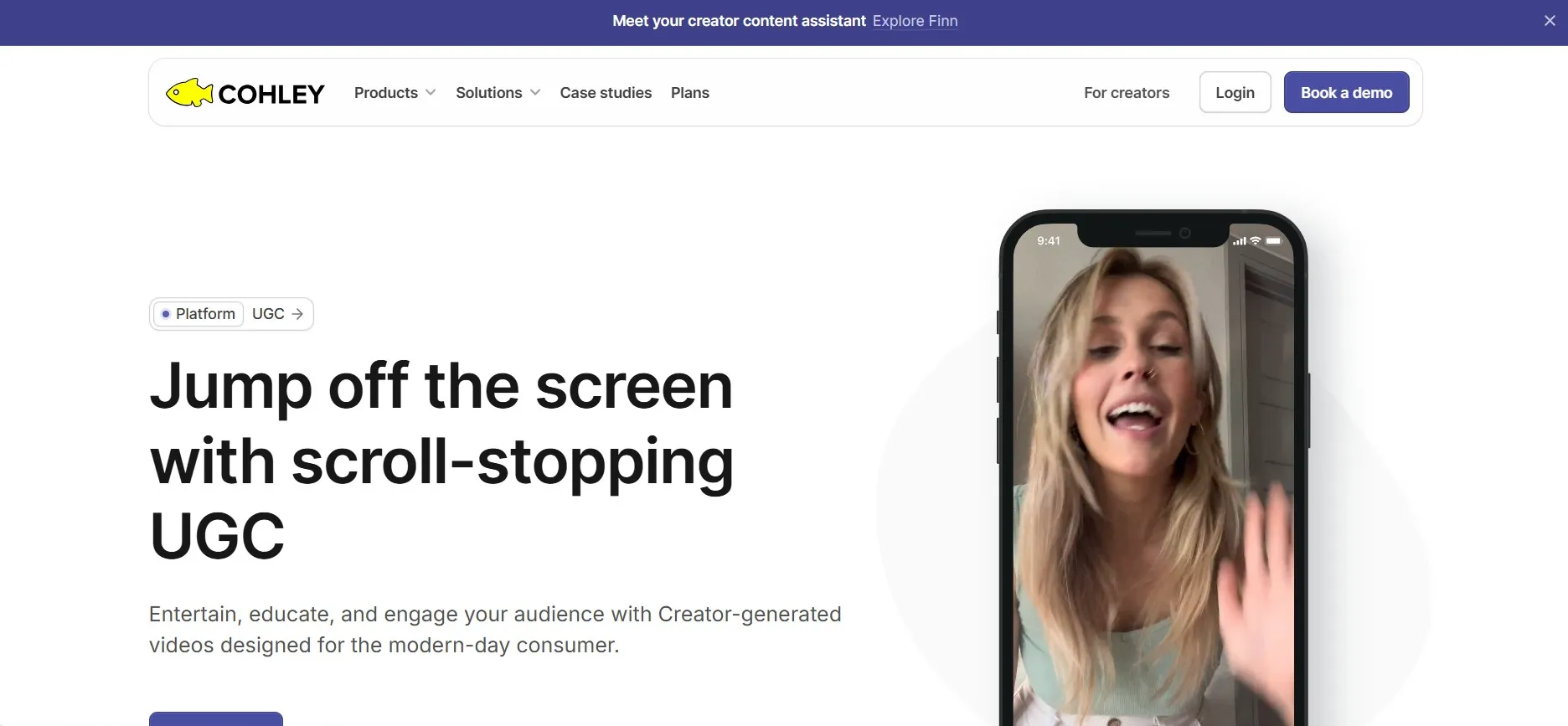Image resolution: width=1568 pixels, height=726 pixels.
Task: Click the Cohley fish logo
Action: point(189,93)
